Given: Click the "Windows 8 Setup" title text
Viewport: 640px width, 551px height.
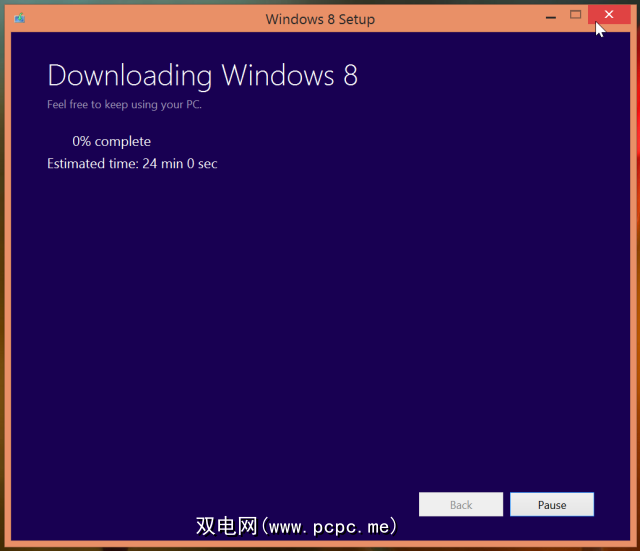Looking at the screenshot, I should click(x=320, y=19).
